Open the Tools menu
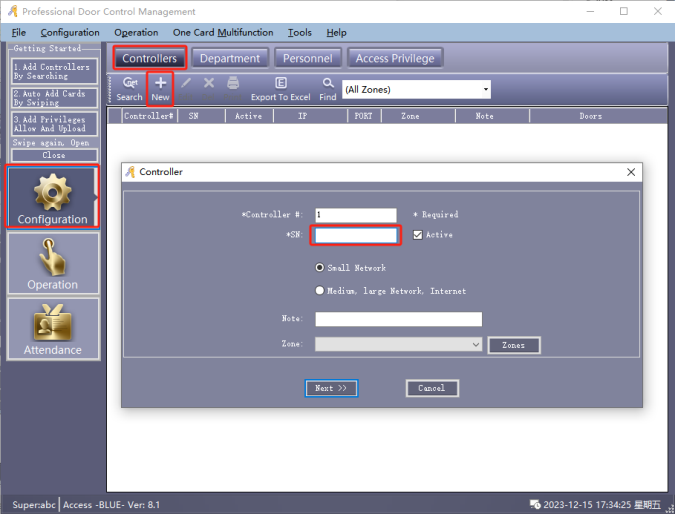Viewport: 675px width, 514px height. (299, 33)
